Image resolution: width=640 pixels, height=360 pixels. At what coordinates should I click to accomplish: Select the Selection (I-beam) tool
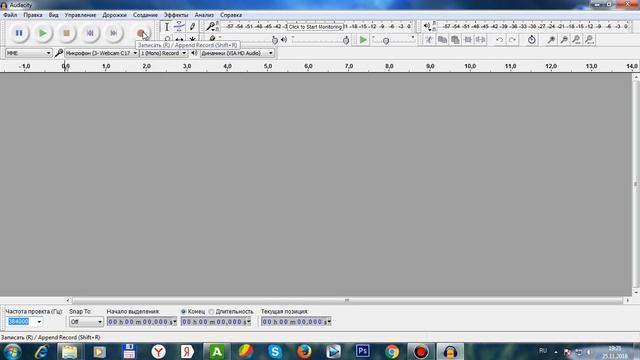[x=167, y=27]
